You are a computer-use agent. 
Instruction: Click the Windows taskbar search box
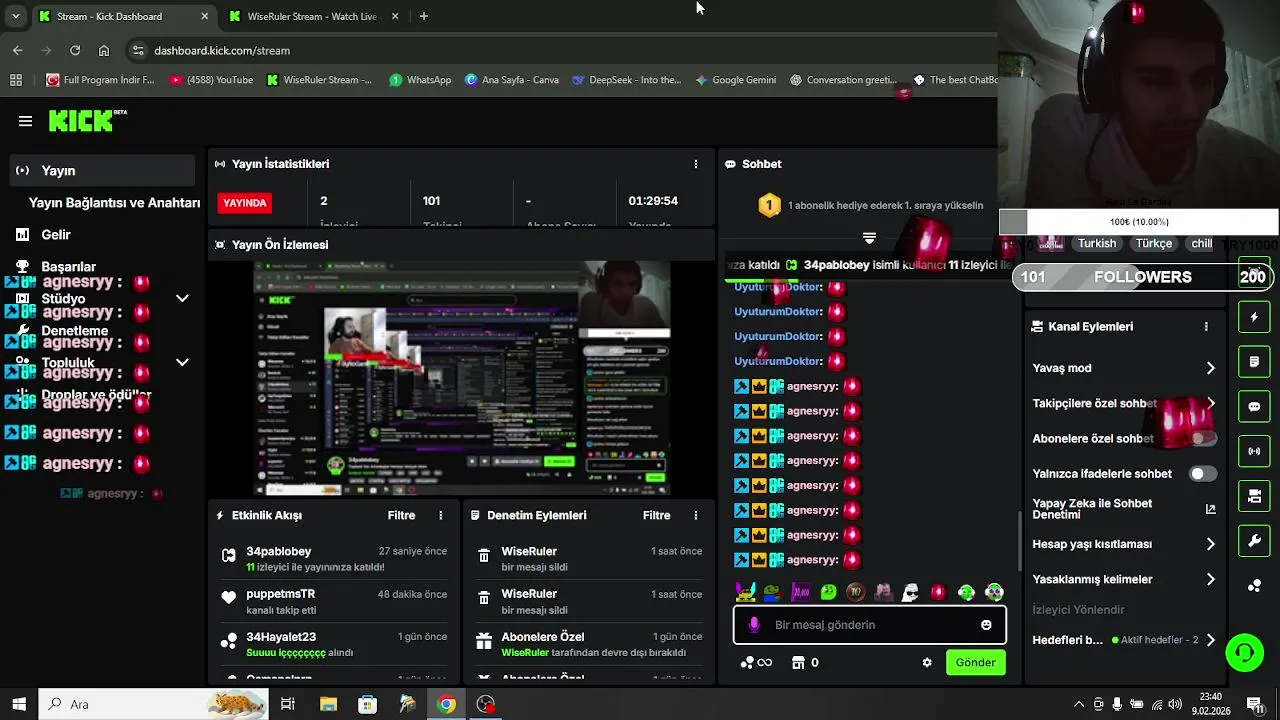tap(153, 704)
